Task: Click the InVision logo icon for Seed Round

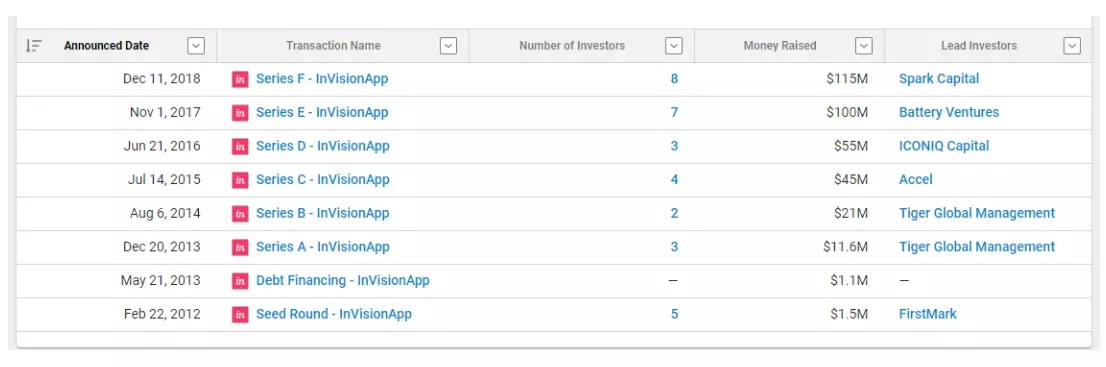Action: tap(240, 314)
